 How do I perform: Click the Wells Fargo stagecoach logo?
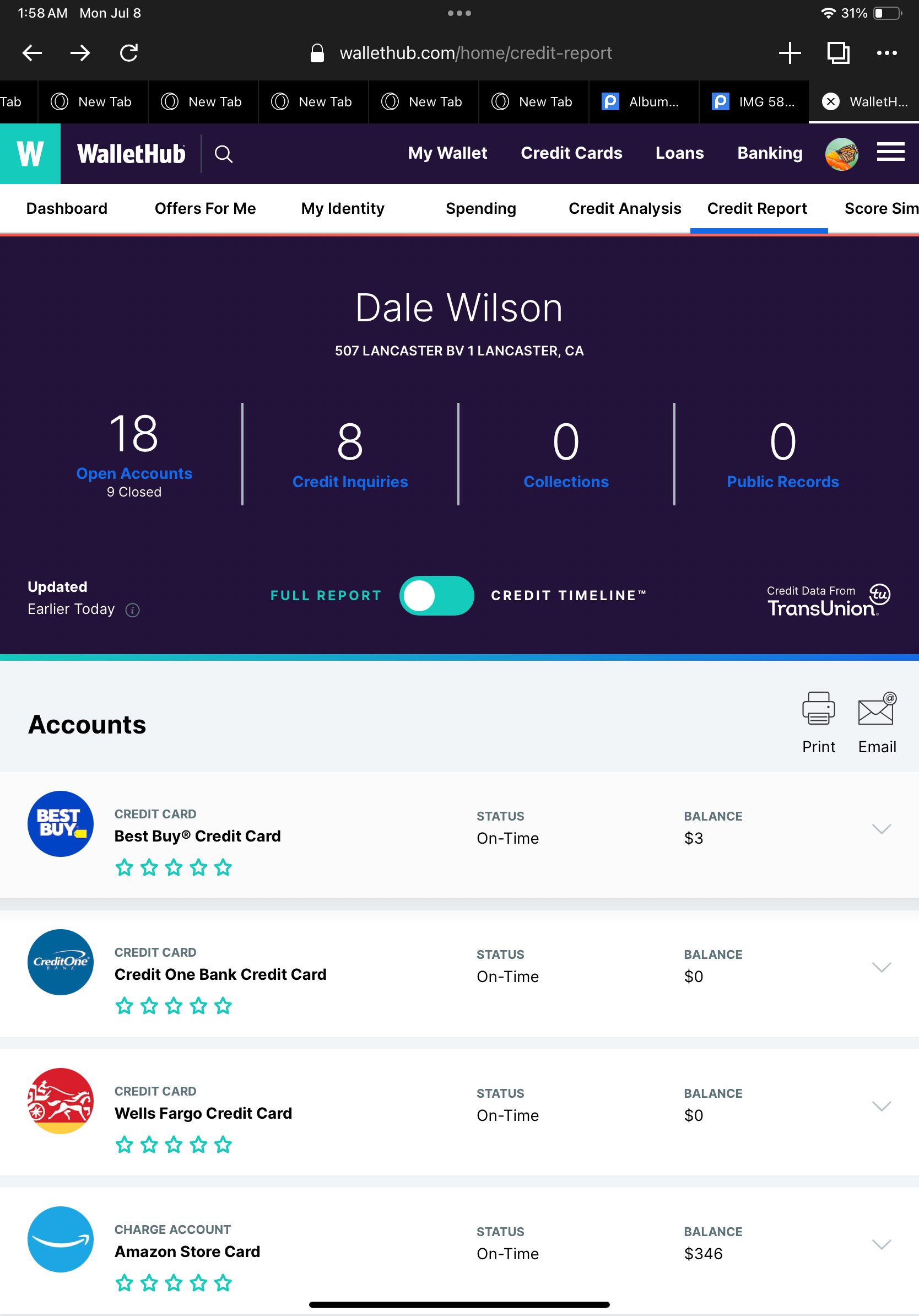point(61,1101)
